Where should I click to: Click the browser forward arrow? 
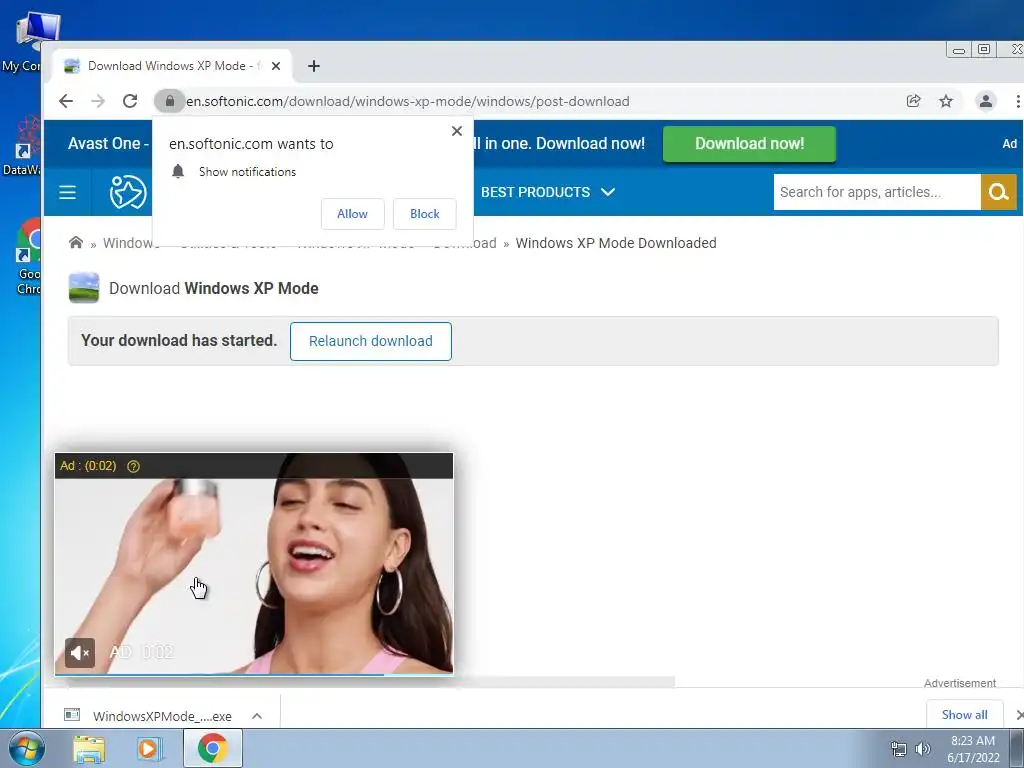pyautogui.click(x=98, y=101)
